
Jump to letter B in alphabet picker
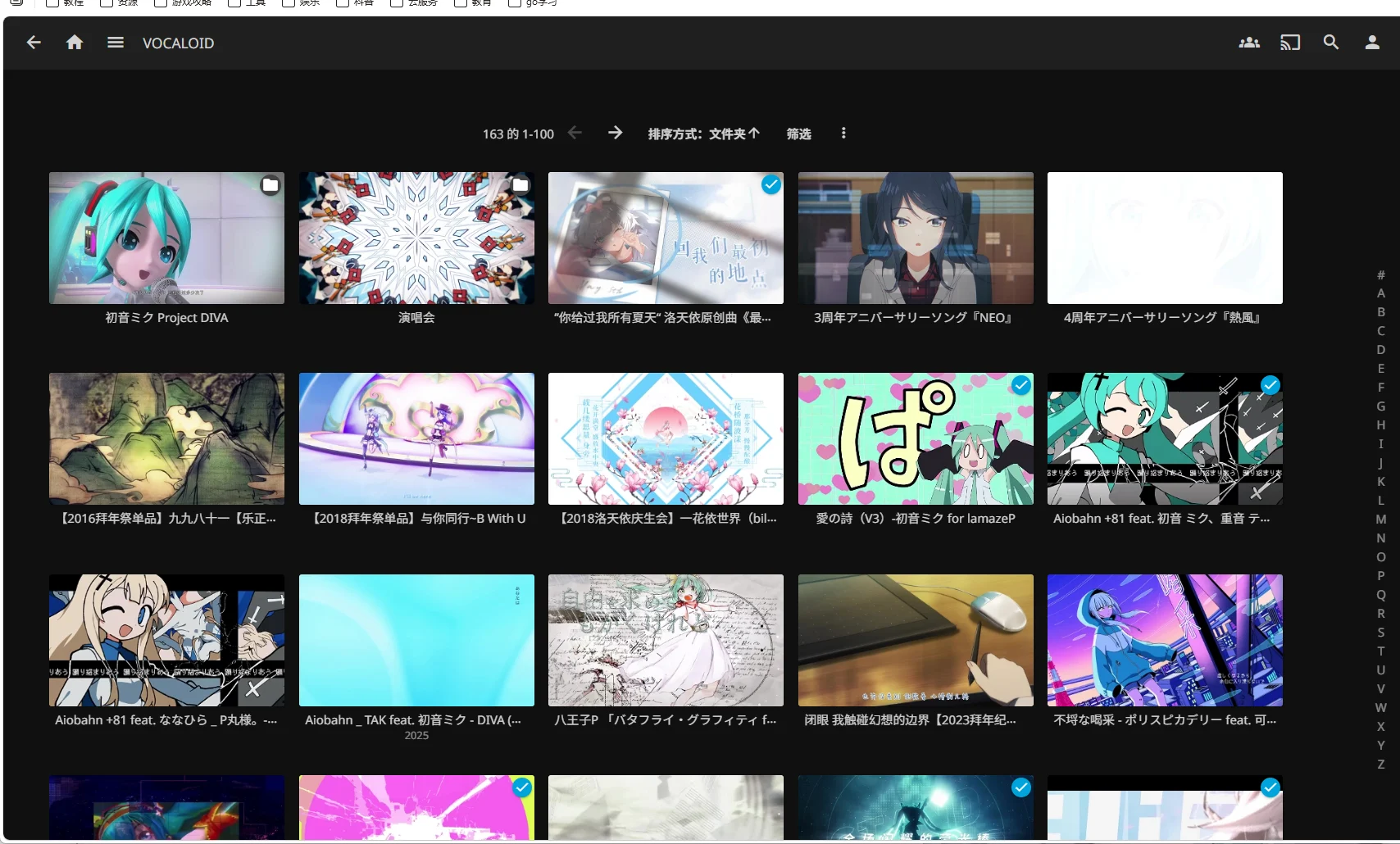pos(1381,312)
